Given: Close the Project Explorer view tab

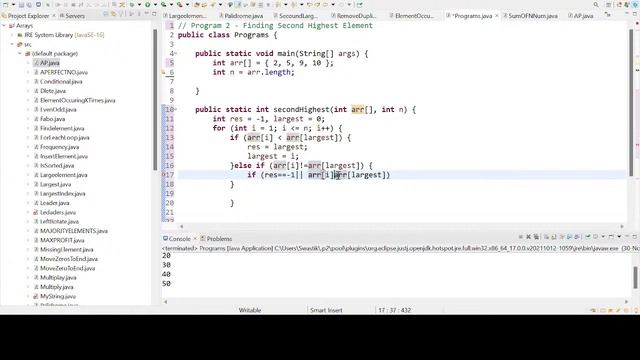Looking at the screenshot, I should pyautogui.click(x=54, y=16).
